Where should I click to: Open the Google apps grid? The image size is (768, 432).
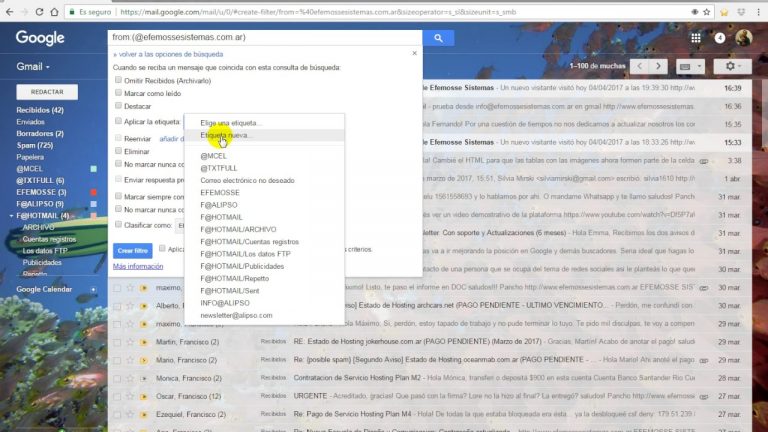click(696, 38)
